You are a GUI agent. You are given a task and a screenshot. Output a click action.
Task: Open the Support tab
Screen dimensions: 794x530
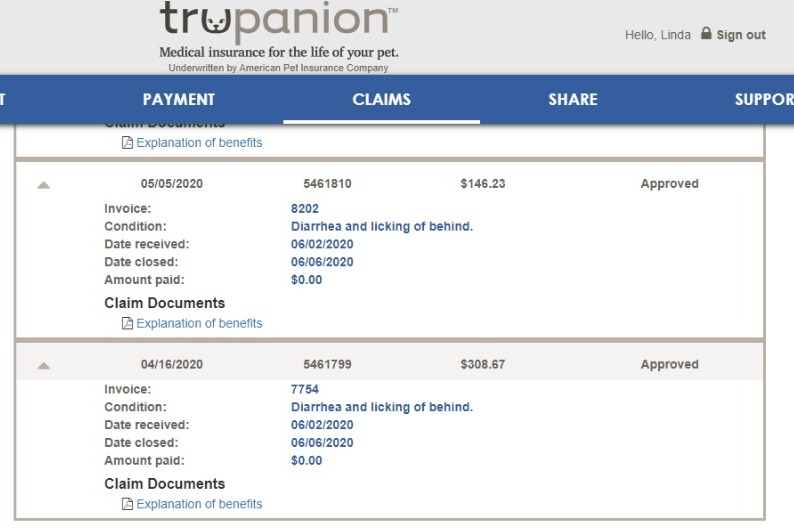[764, 99]
